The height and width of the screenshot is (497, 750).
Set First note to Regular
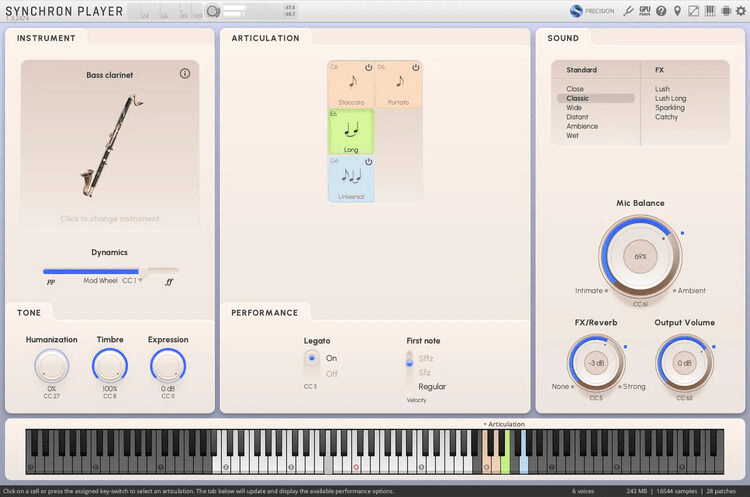[x=432, y=386]
